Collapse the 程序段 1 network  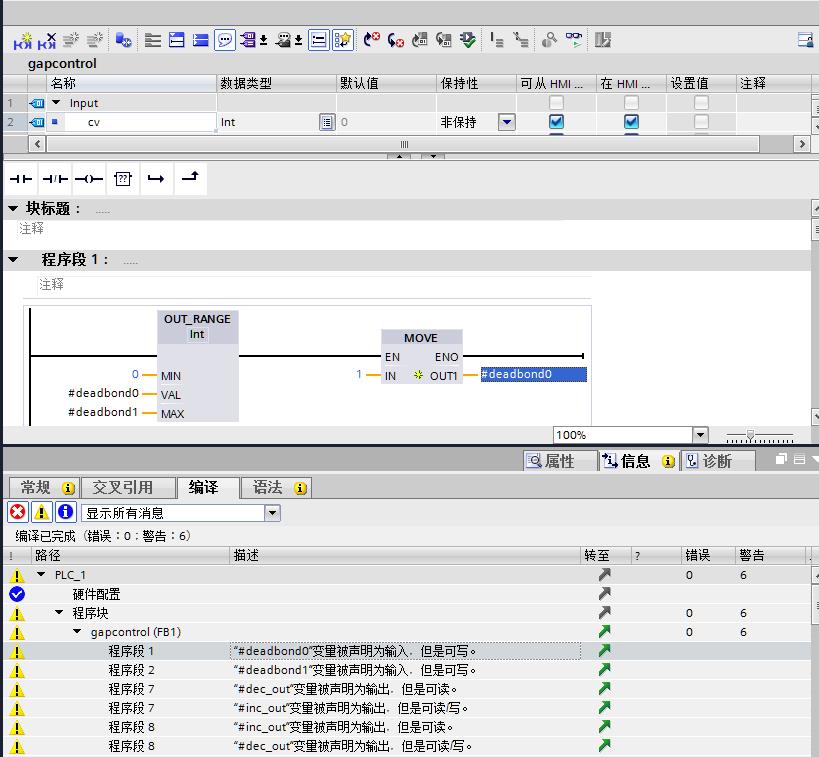pos(14,259)
